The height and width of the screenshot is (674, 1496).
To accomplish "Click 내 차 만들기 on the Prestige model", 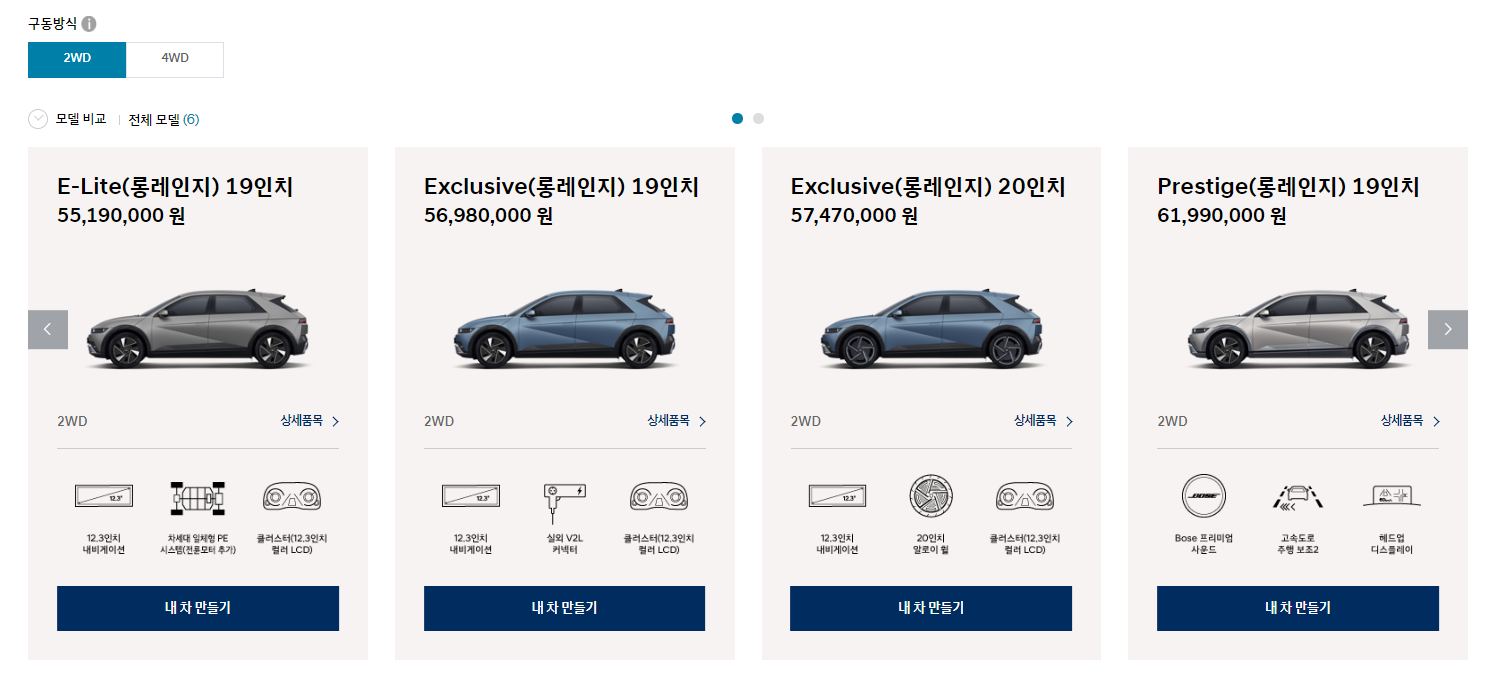I will click(x=1297, y=608).
